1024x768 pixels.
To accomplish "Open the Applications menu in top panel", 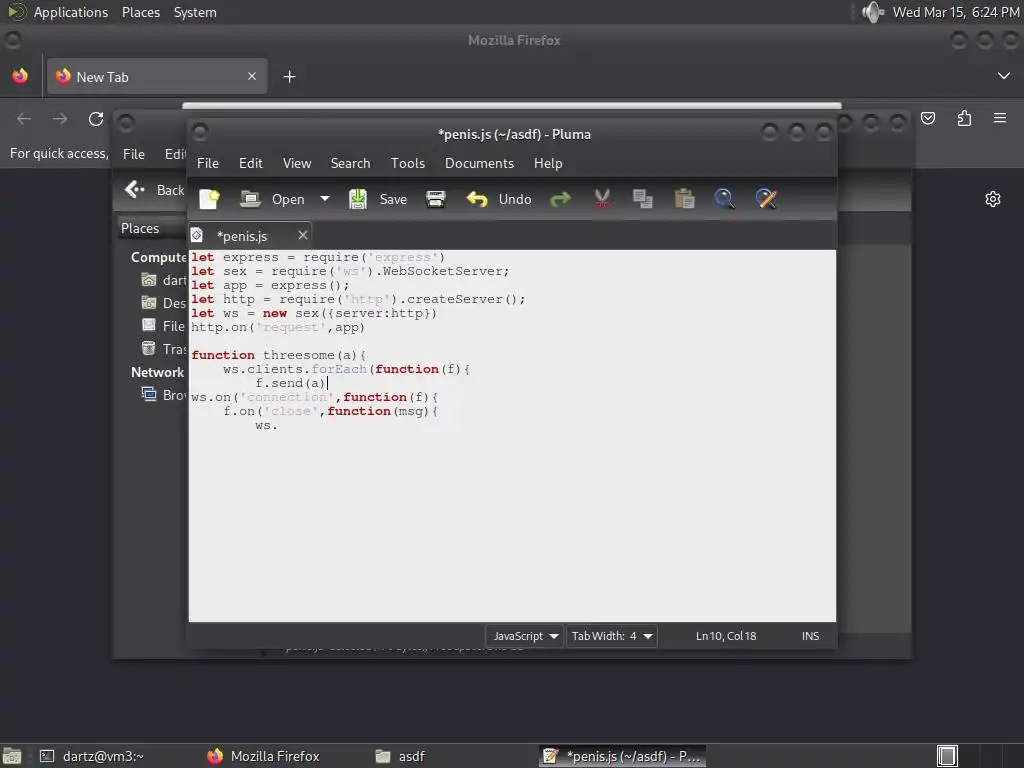I will (x=71, y=12).
